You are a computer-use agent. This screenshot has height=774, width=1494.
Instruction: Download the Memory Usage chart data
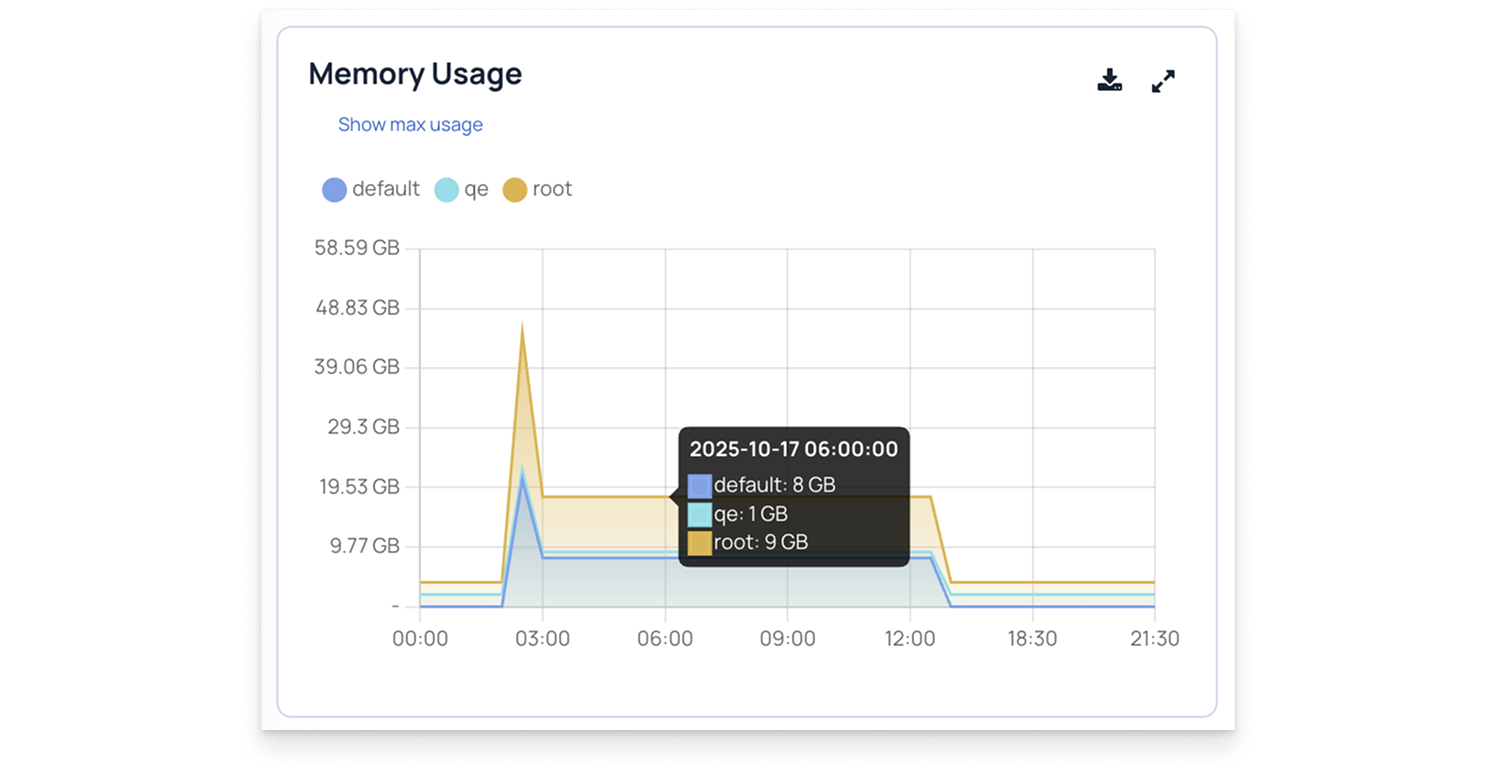click(x=1110, y=81)
